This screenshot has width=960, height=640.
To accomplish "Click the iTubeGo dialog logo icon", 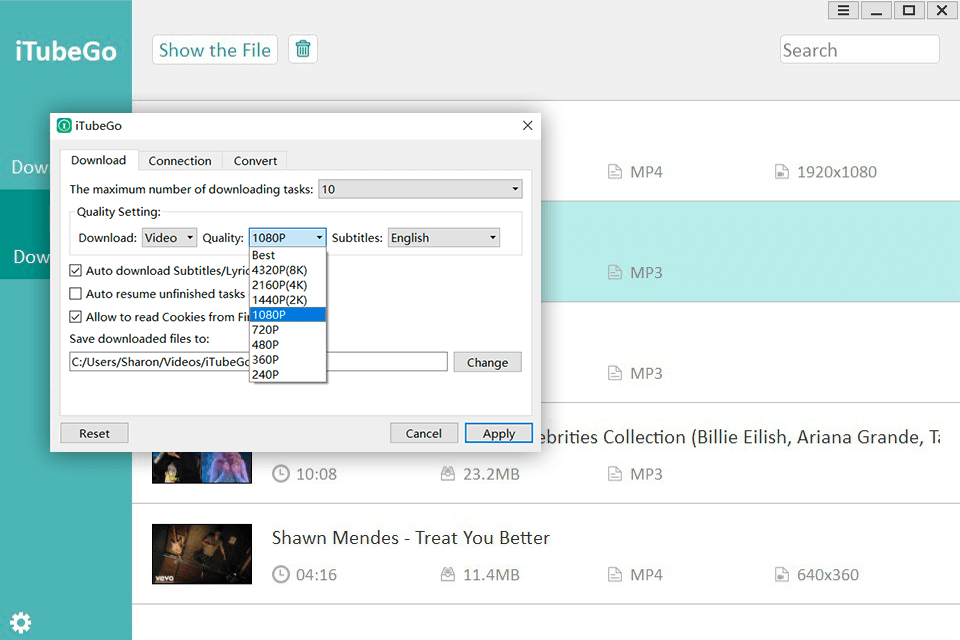I will point(64,126).
